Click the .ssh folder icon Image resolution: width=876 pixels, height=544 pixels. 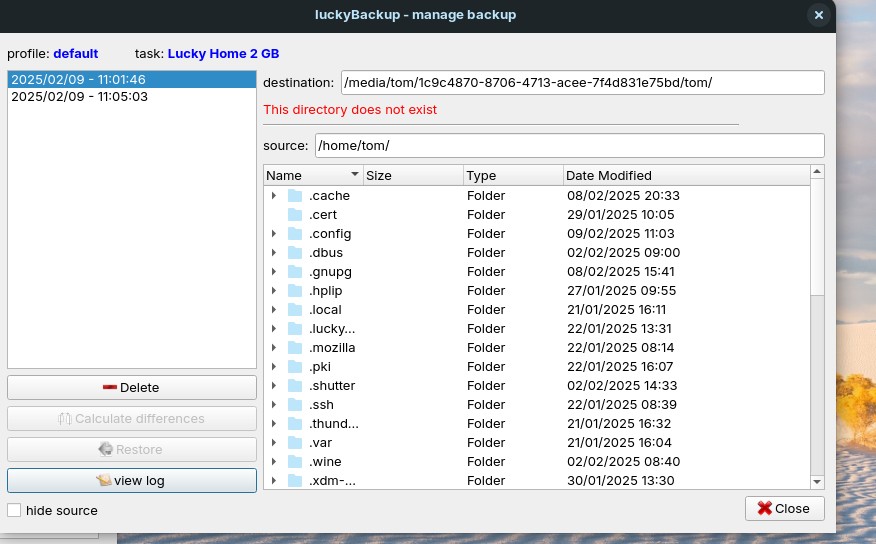point(295,404)
